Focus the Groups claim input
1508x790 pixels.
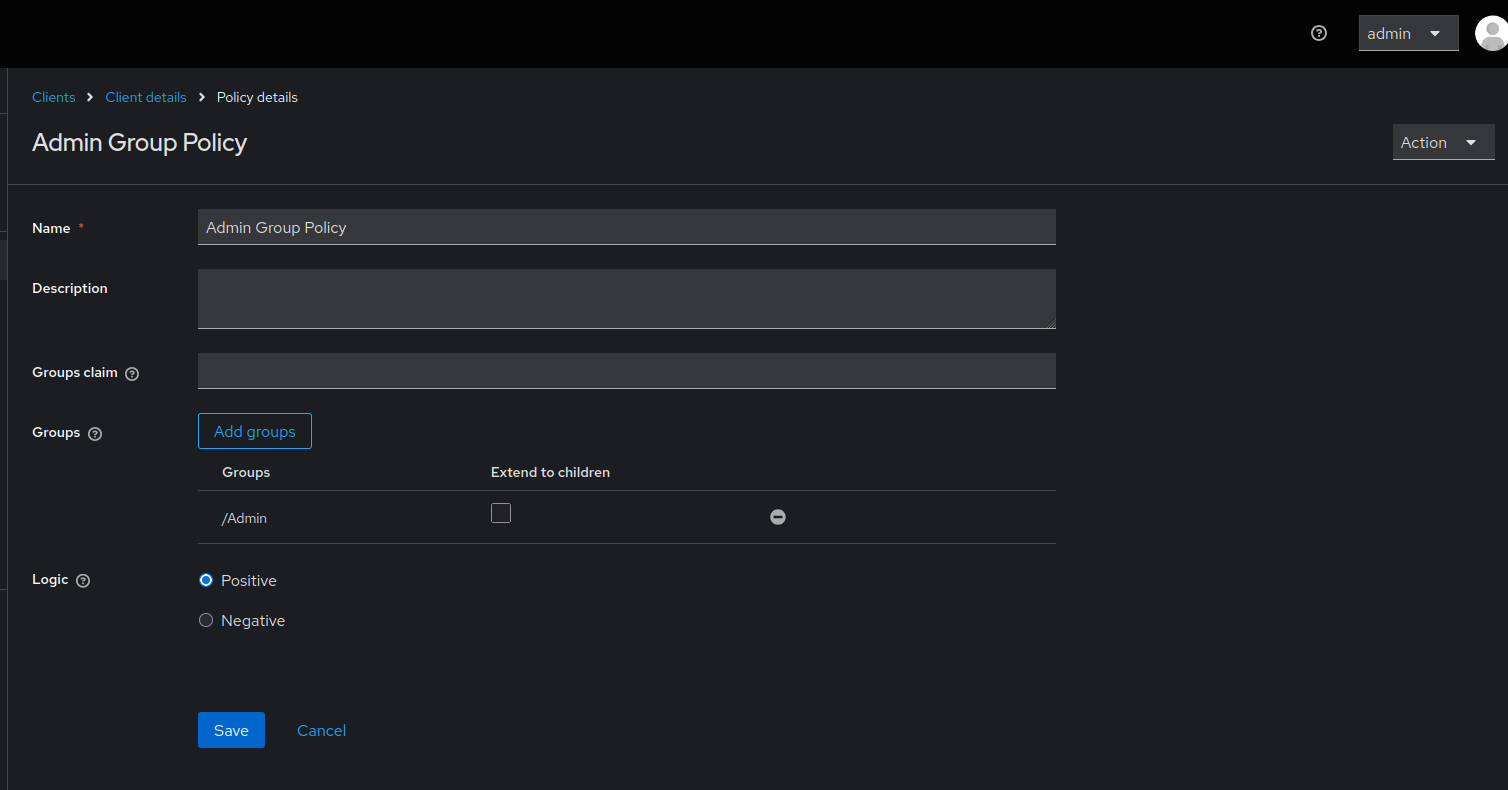click(626, 370)
